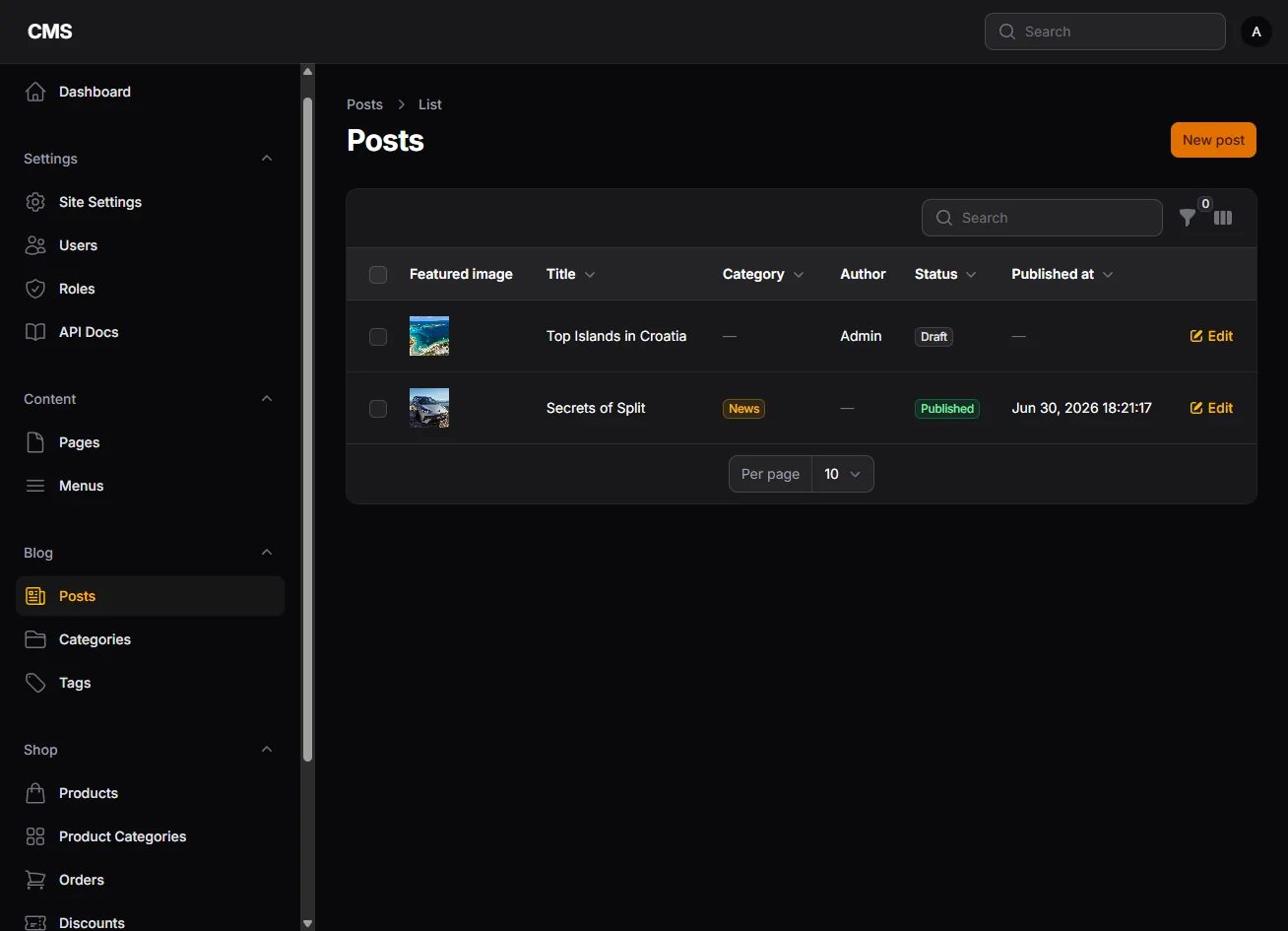Sort the table by Published at column
1288x931 pixels.
pos(1063,274)
